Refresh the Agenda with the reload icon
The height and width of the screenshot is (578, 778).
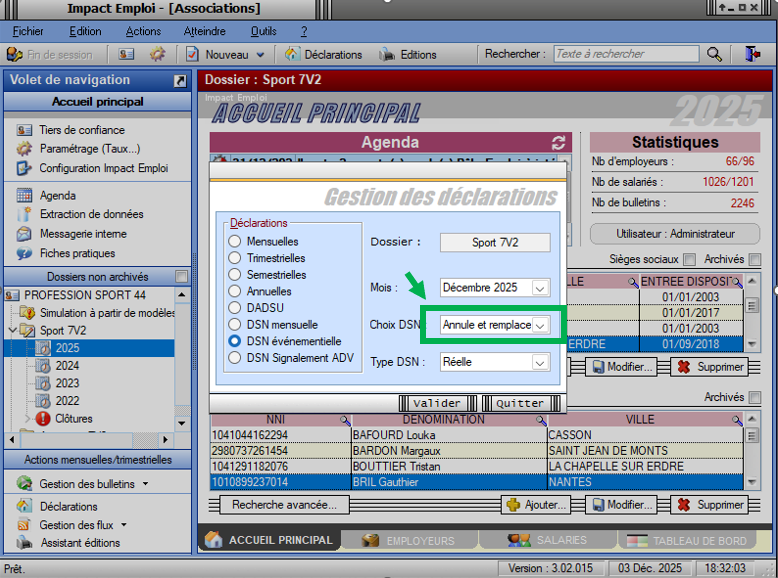558,143
